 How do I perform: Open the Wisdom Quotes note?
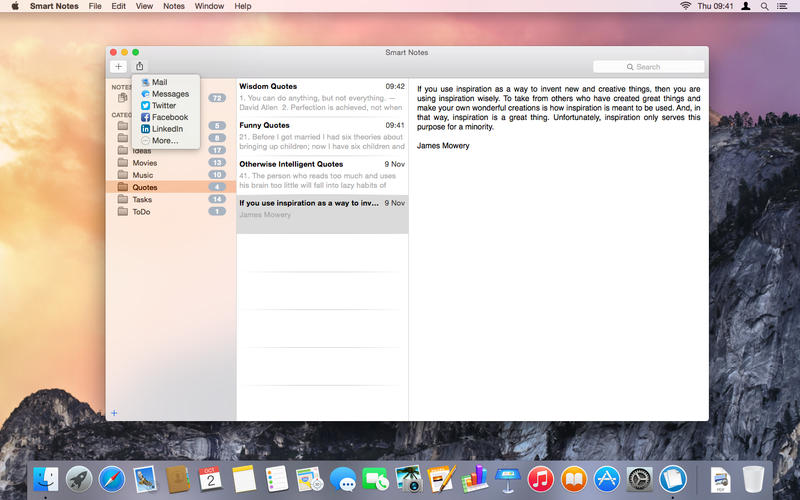coord(322,97)
